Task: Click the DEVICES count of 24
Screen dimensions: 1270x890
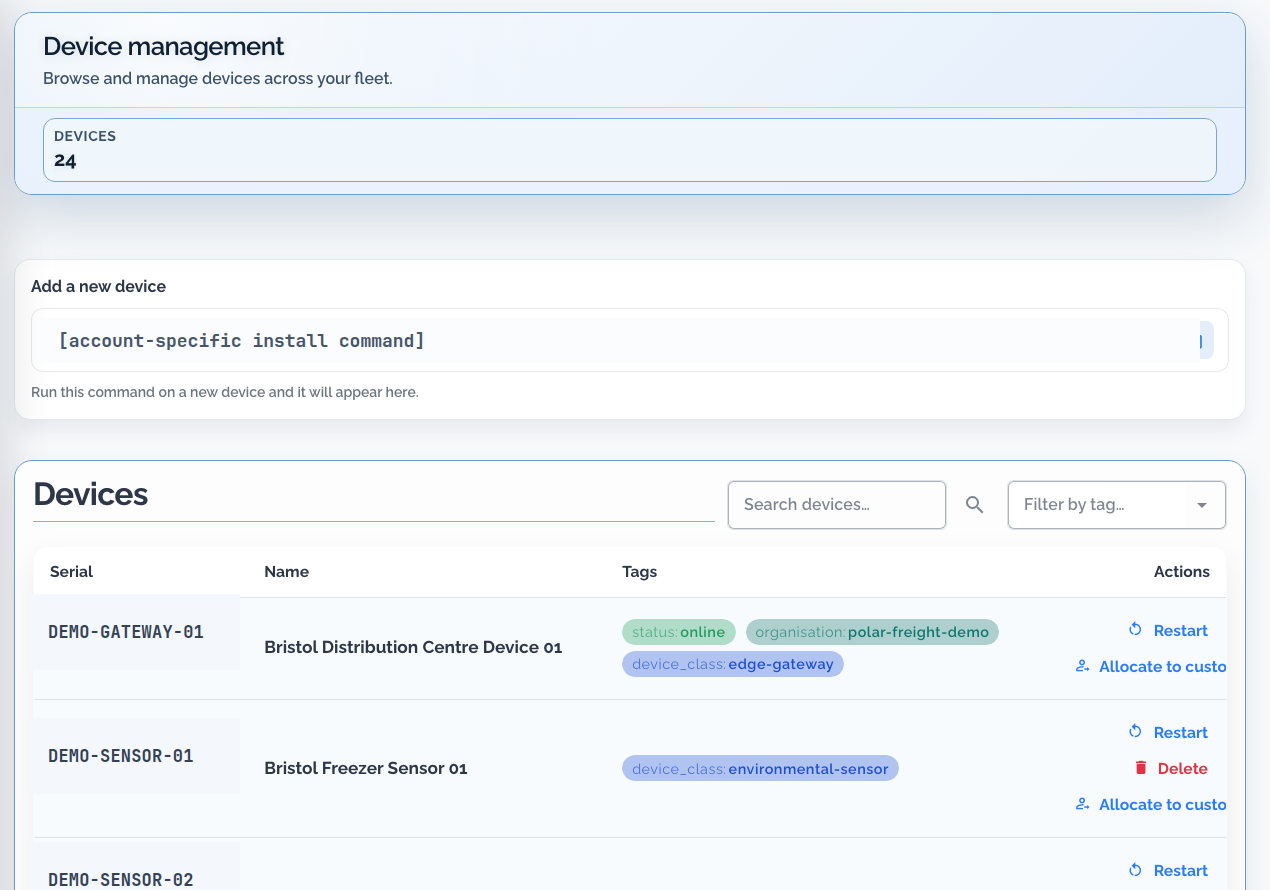Action: point(65,160)
